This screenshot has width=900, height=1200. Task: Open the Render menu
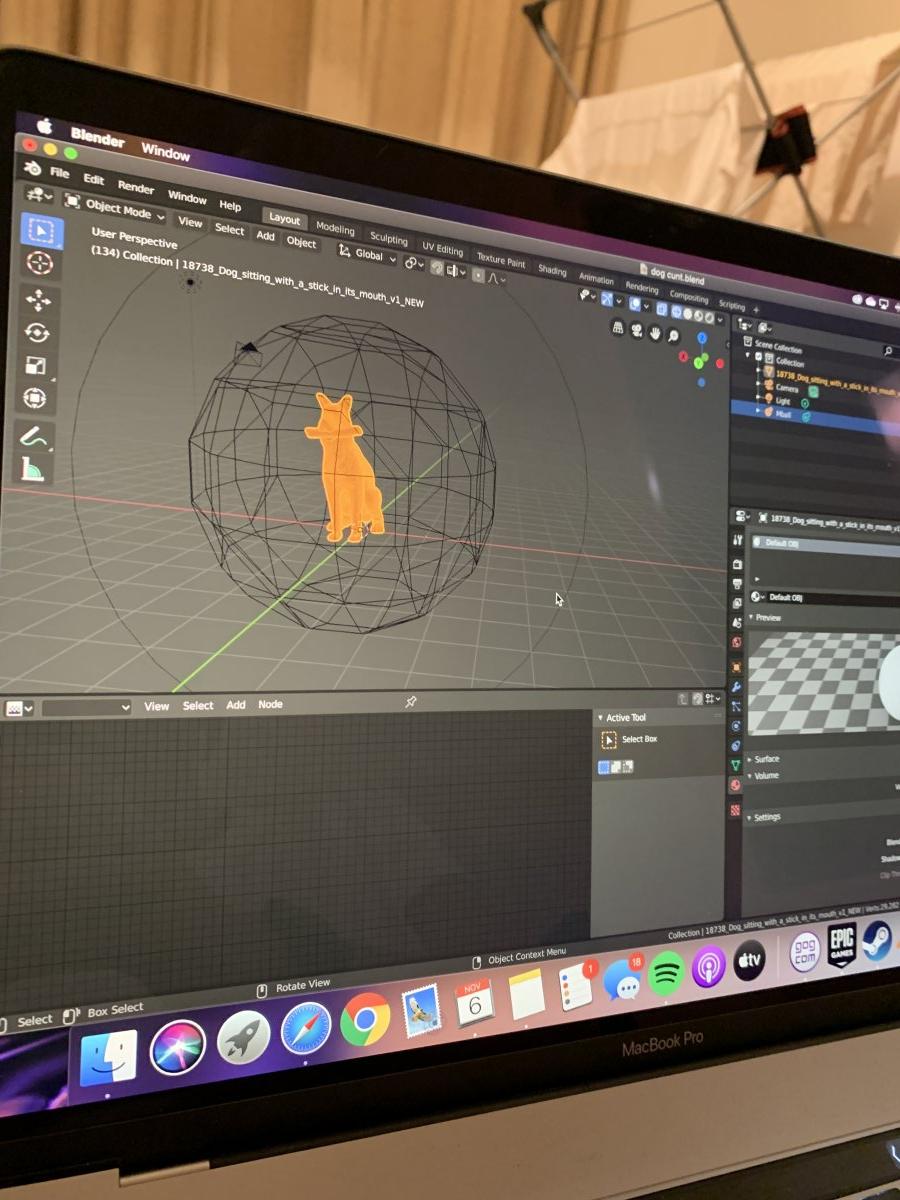click(x=136, y=187)
